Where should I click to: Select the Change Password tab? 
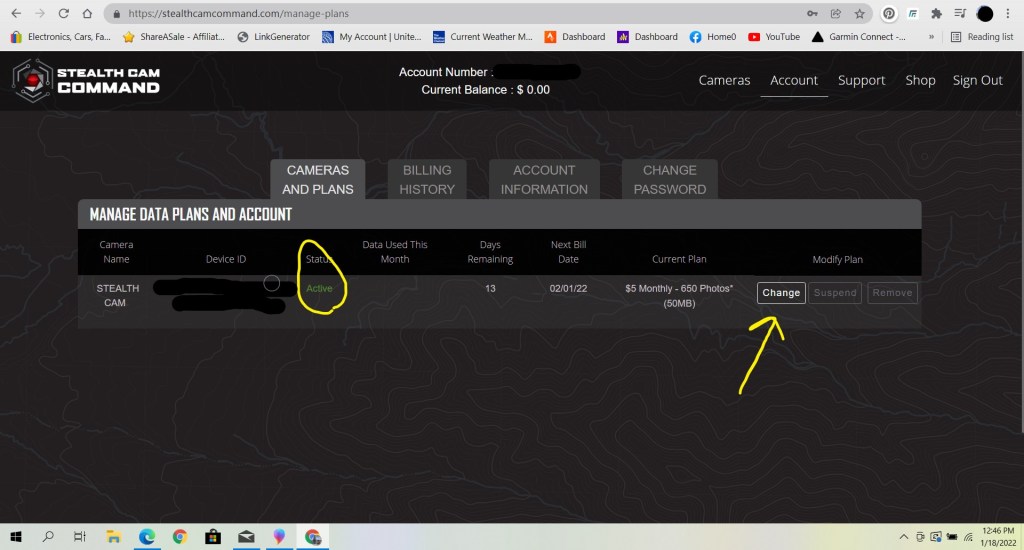(x=669, y=179)
